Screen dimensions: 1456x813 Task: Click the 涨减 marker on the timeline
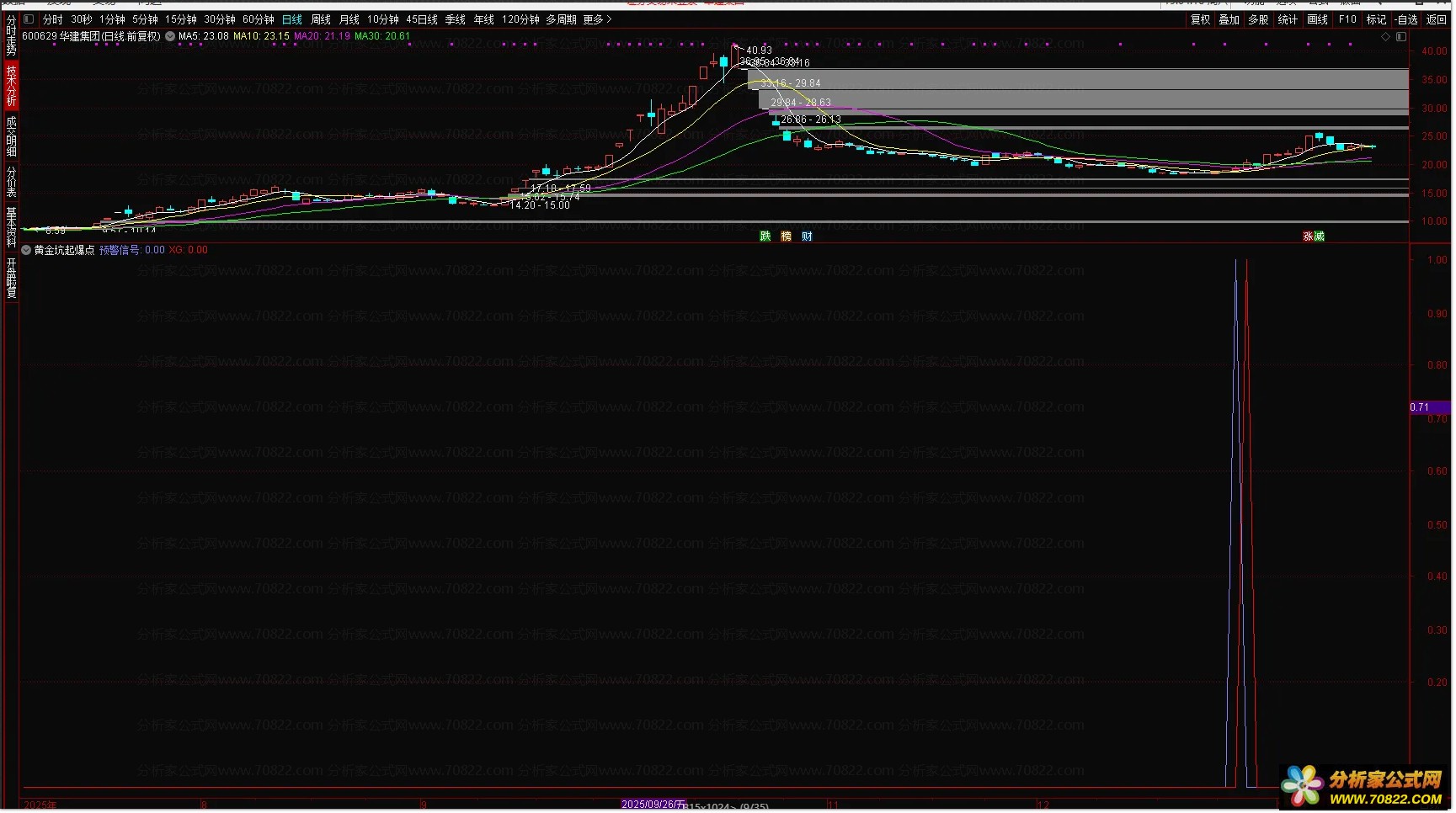point(1314,236)
